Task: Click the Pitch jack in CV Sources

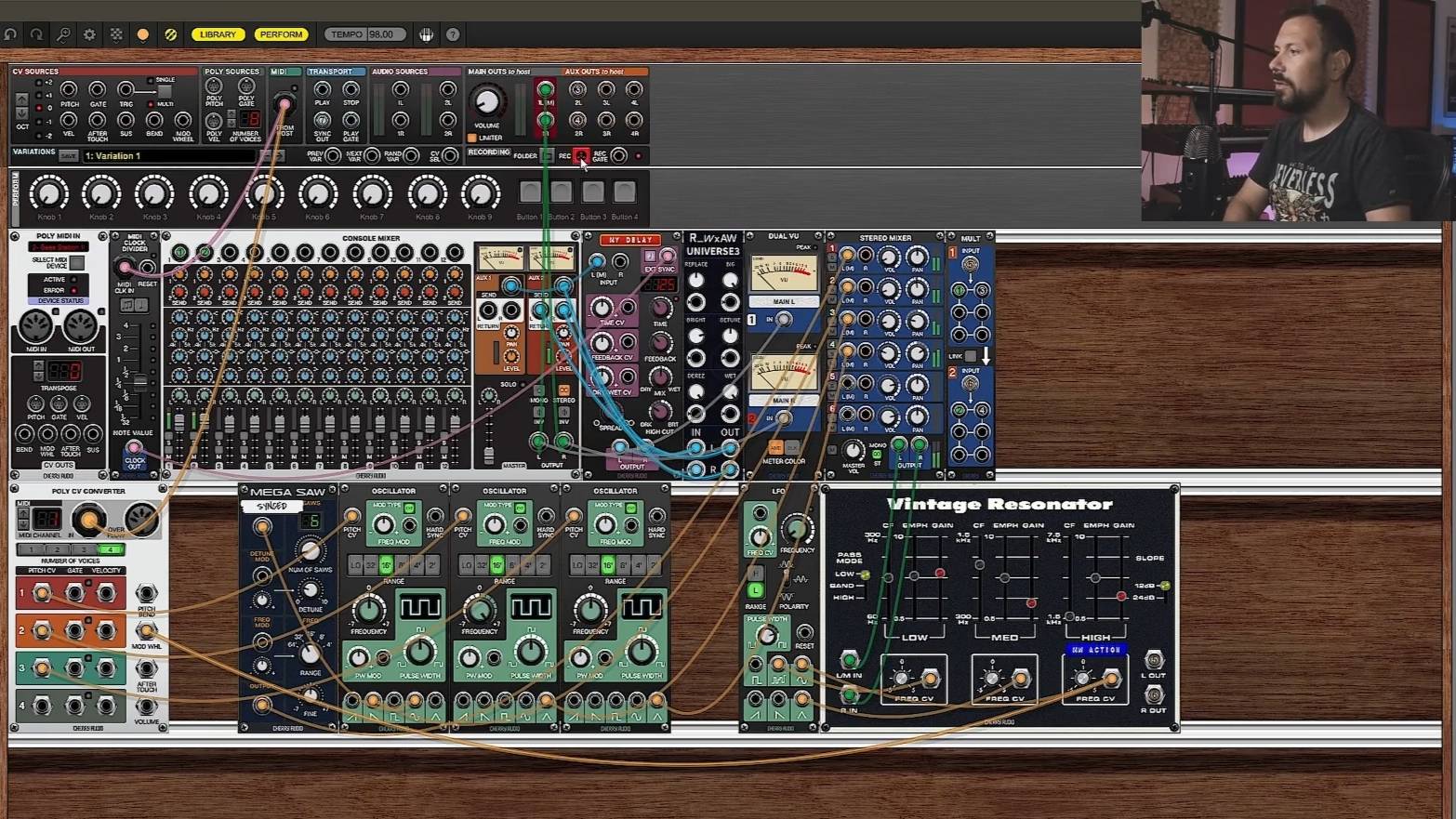Action: tap(69, 90)
